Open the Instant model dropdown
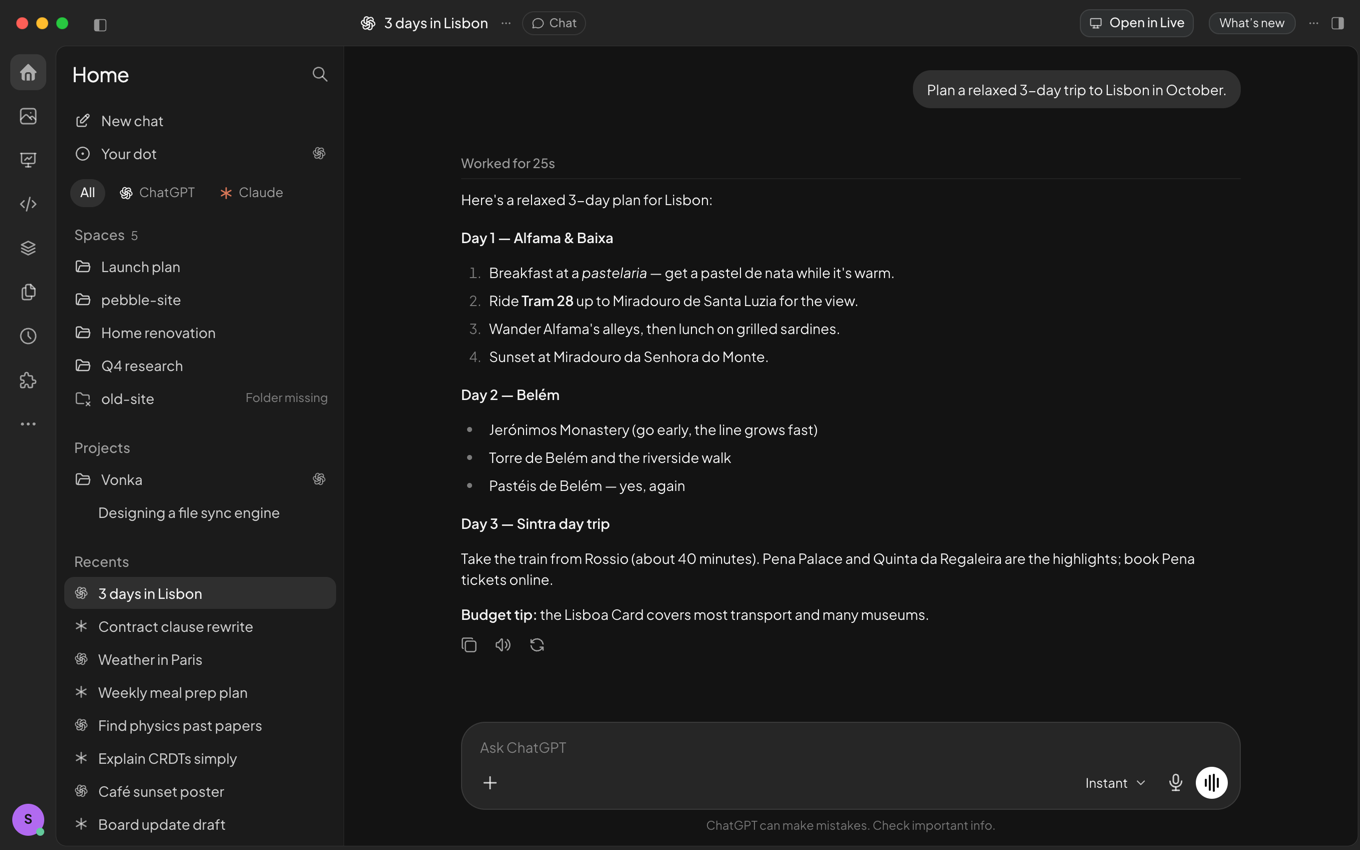Image resolution: width=1360 pixels, height=850 pixels. click(1115, 783)
